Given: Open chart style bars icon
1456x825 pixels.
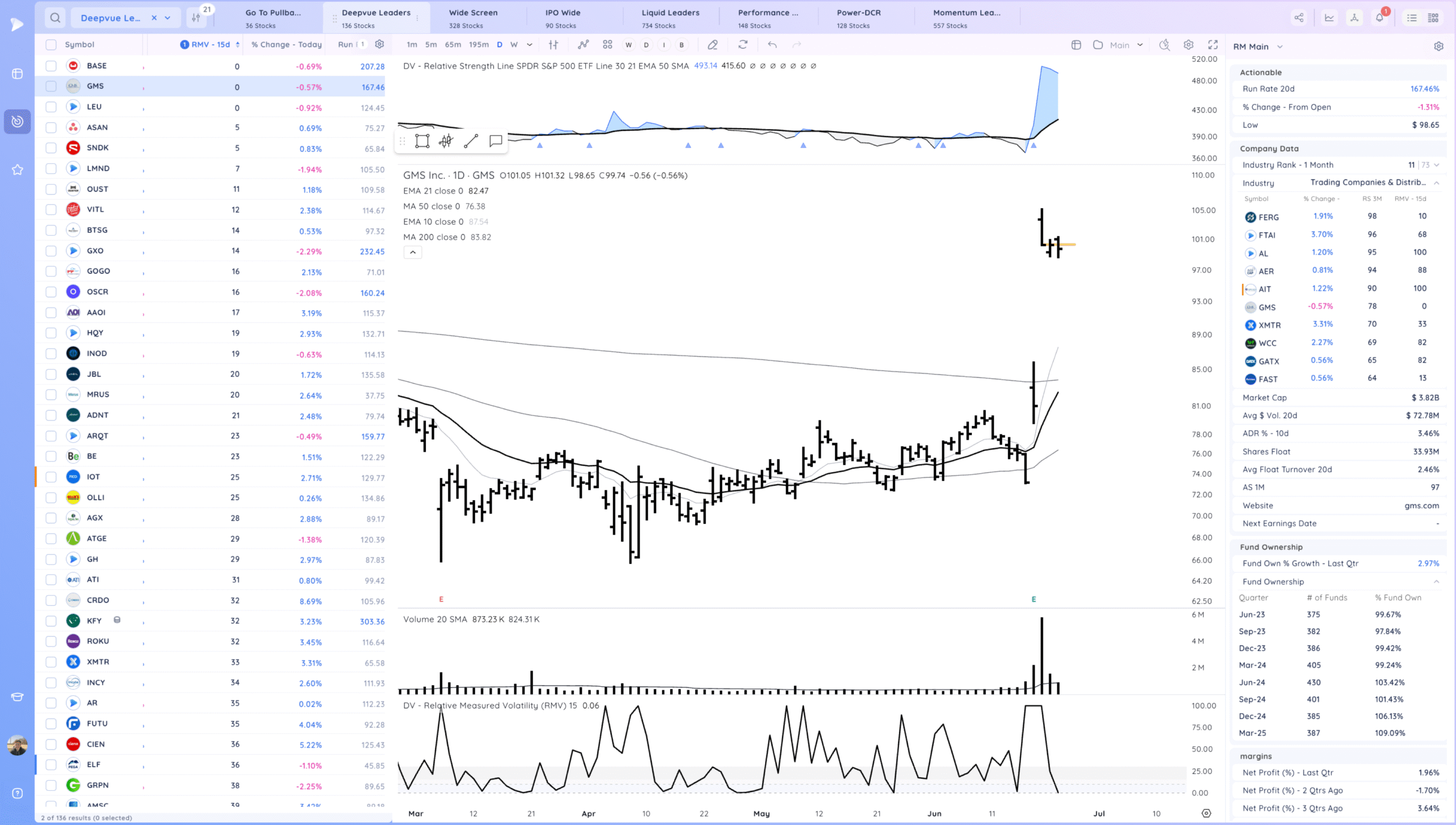Looking at the screenshot, I should click(553, 44).
